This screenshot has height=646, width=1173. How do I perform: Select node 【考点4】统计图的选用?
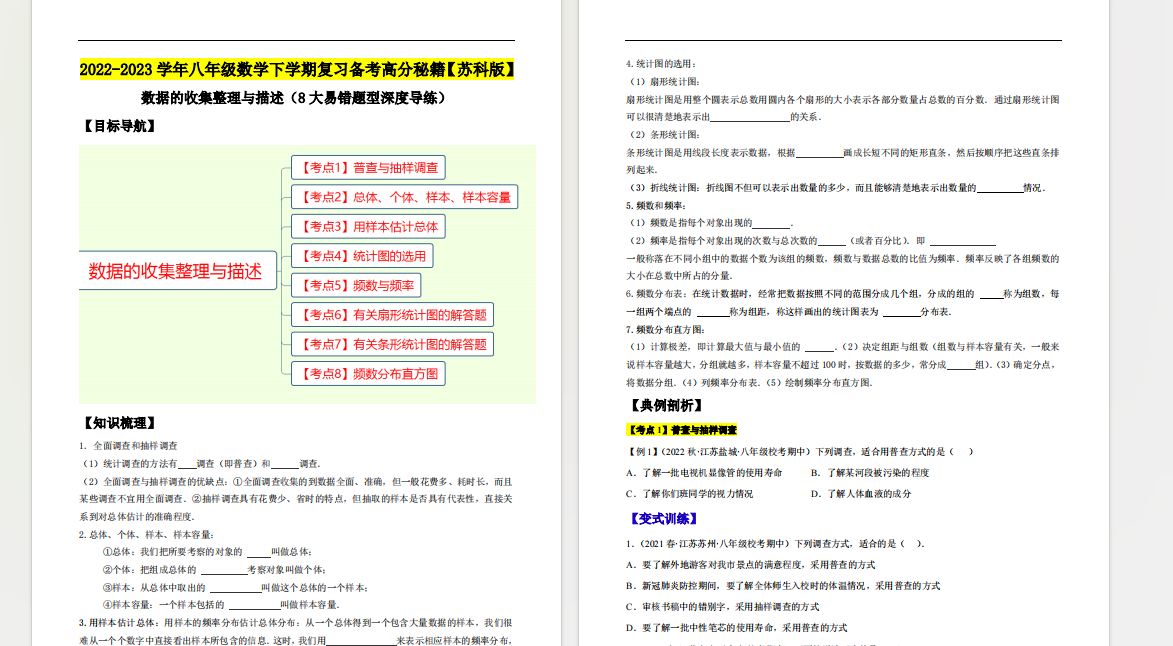pos(362,256)
